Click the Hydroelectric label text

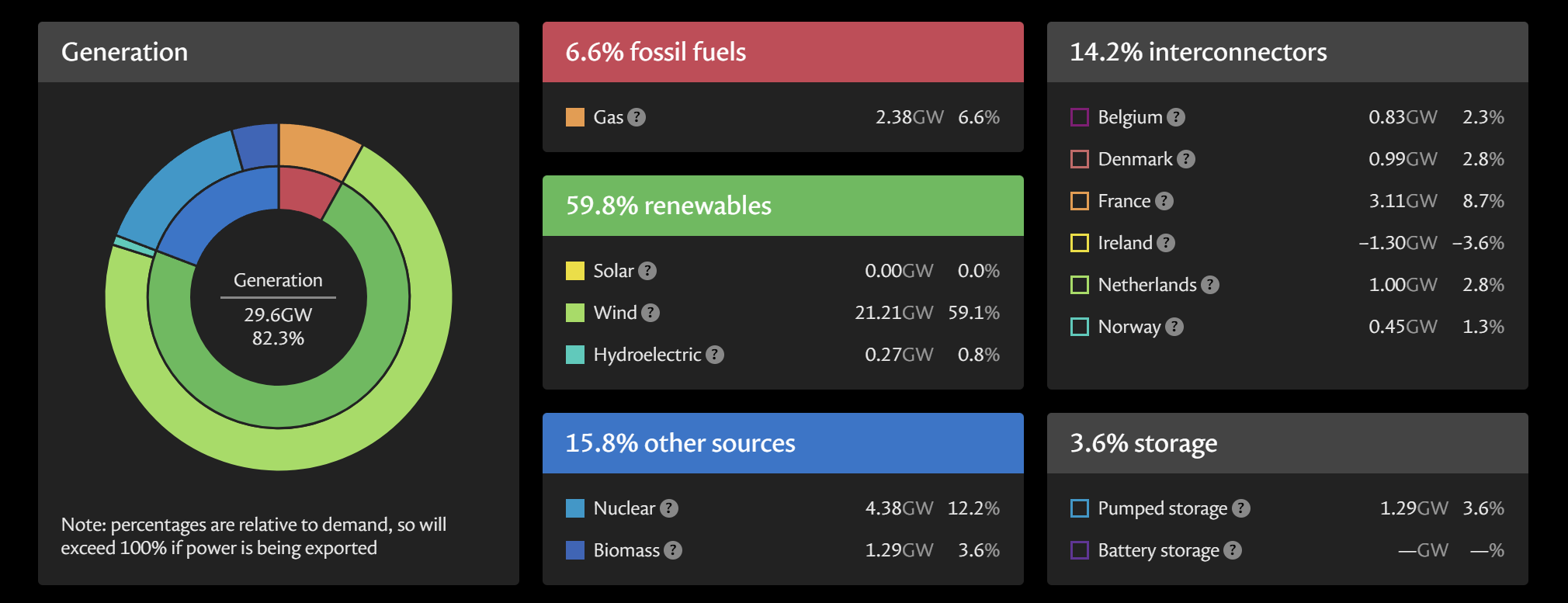647,355
